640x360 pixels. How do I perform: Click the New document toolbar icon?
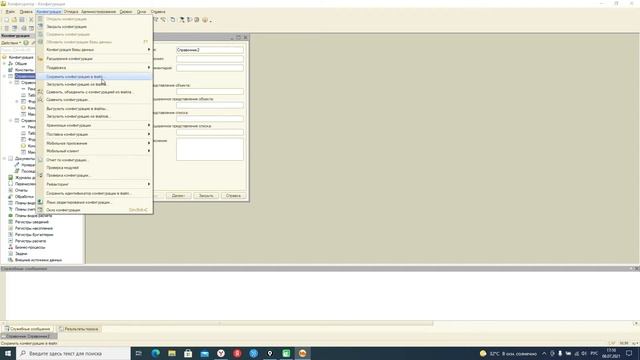coord(6,20)
